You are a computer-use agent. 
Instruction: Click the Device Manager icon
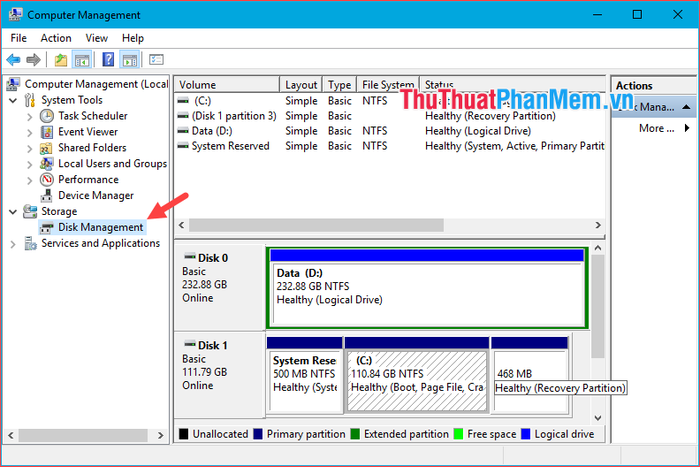pos(46,196)
